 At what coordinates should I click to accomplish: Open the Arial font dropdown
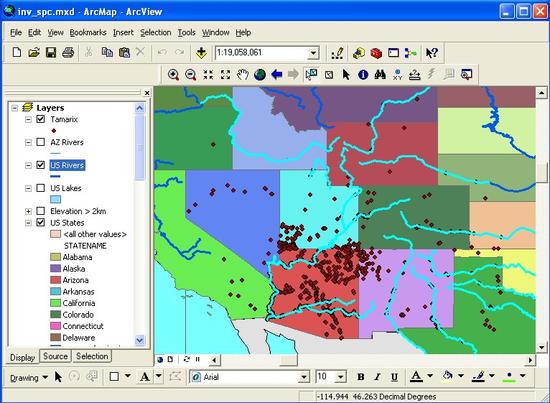[x=304, y=377]
